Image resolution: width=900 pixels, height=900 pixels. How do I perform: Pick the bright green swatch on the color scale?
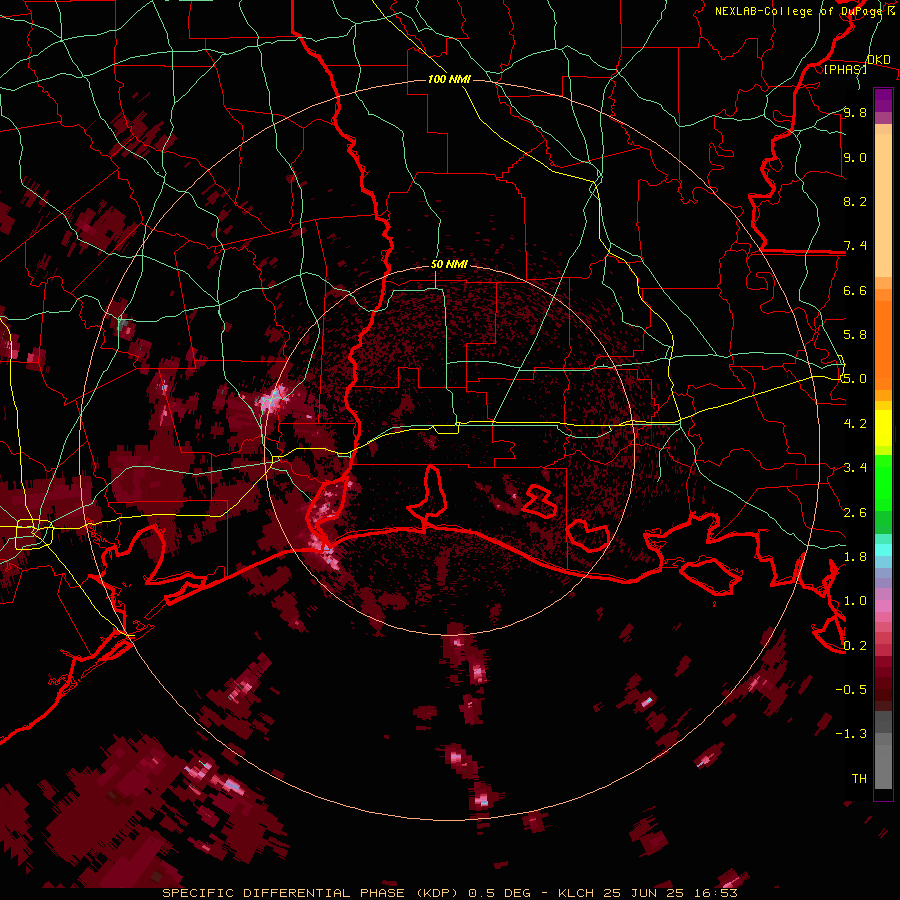point(883,482)
